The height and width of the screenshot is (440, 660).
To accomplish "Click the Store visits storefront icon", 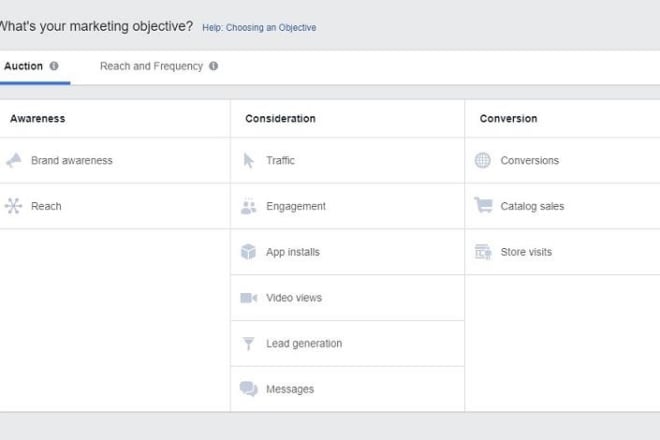I will [483, 252].
